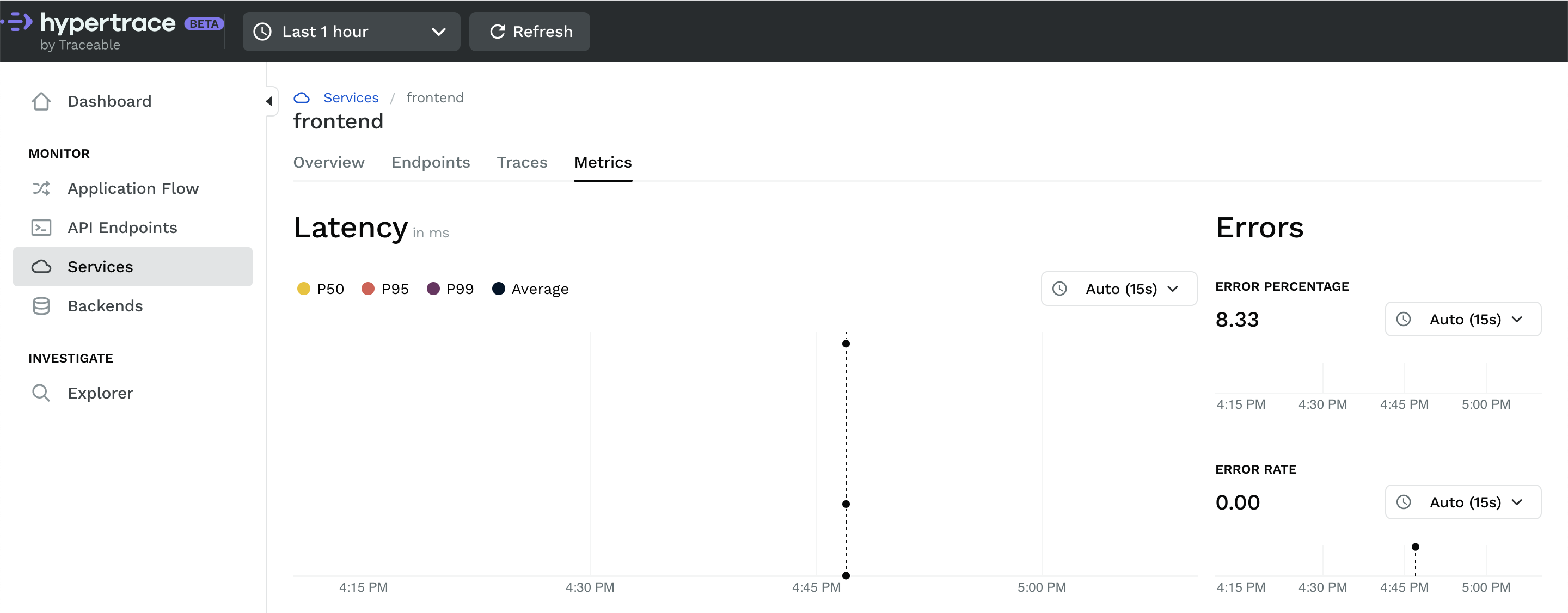The width and height of the screenshot is (1568, 613).
Task: Open Error Percentage Auto (15s) interval dropdown
Action: pyautogui.click(x=1463, y=319)
